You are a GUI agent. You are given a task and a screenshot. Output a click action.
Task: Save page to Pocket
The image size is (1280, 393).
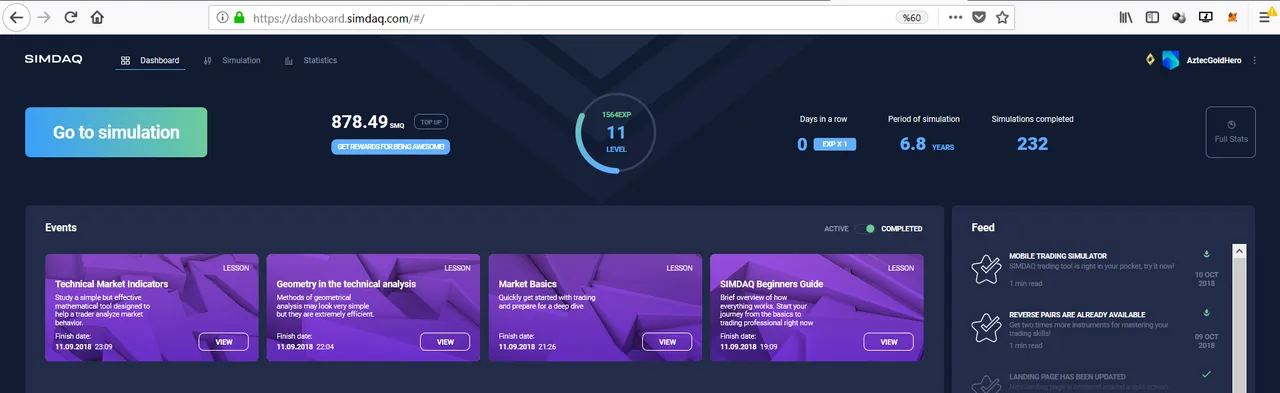pyautogui.click(x=979, y=17)
